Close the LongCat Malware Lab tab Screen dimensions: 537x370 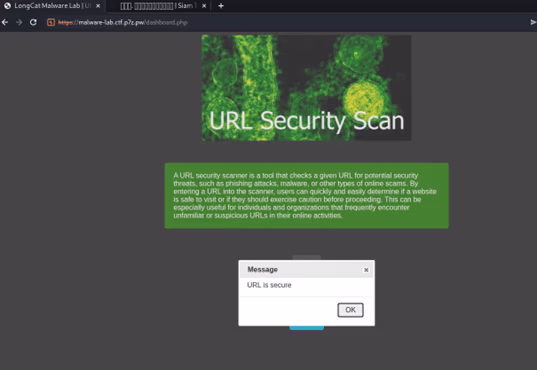point(98,6)
